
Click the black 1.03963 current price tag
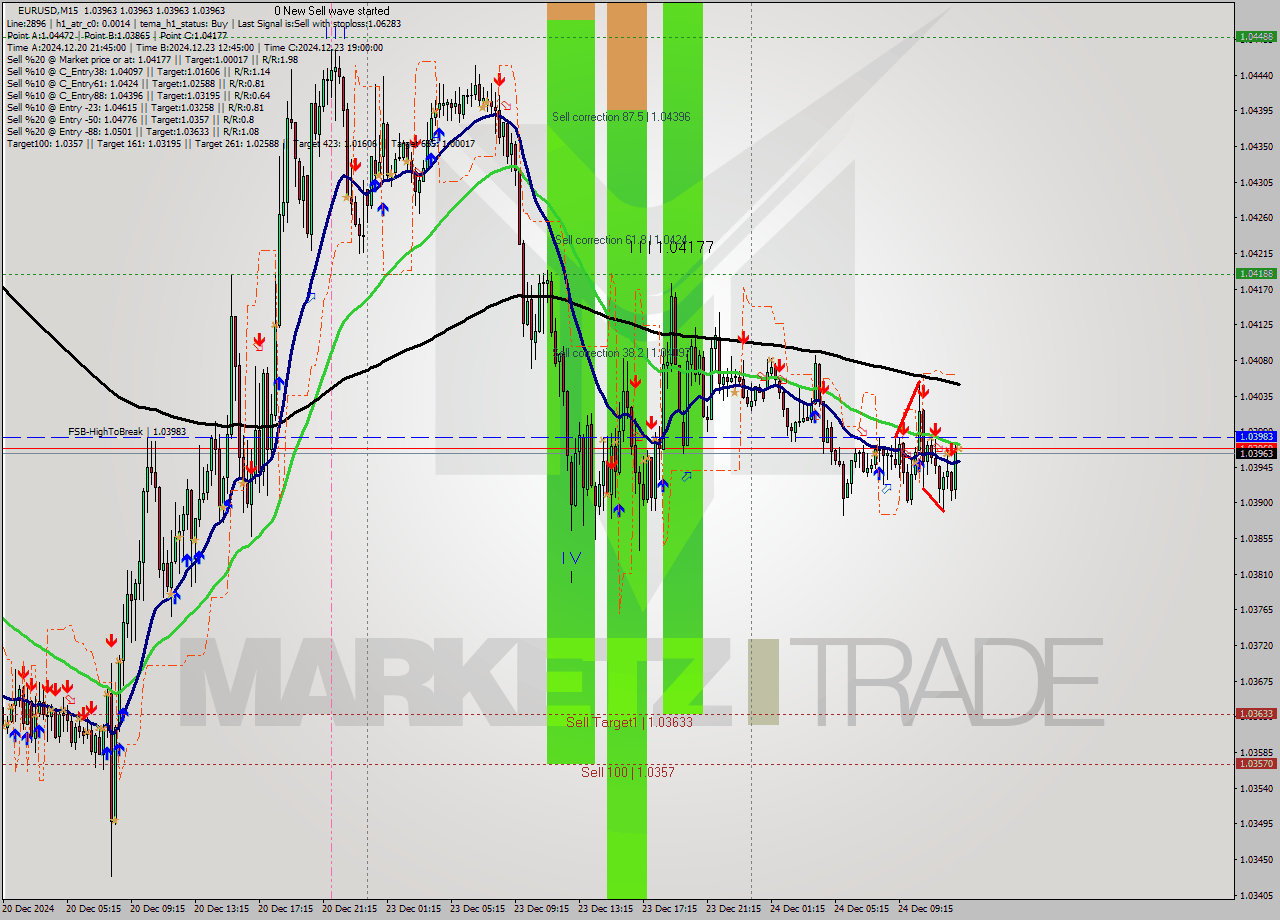1256,453
